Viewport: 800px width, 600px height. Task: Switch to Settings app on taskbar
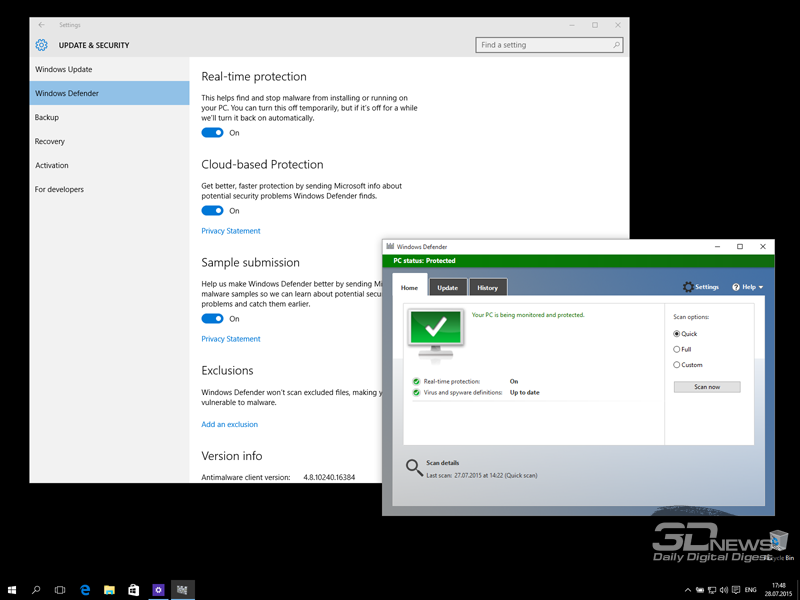[158, 590]
